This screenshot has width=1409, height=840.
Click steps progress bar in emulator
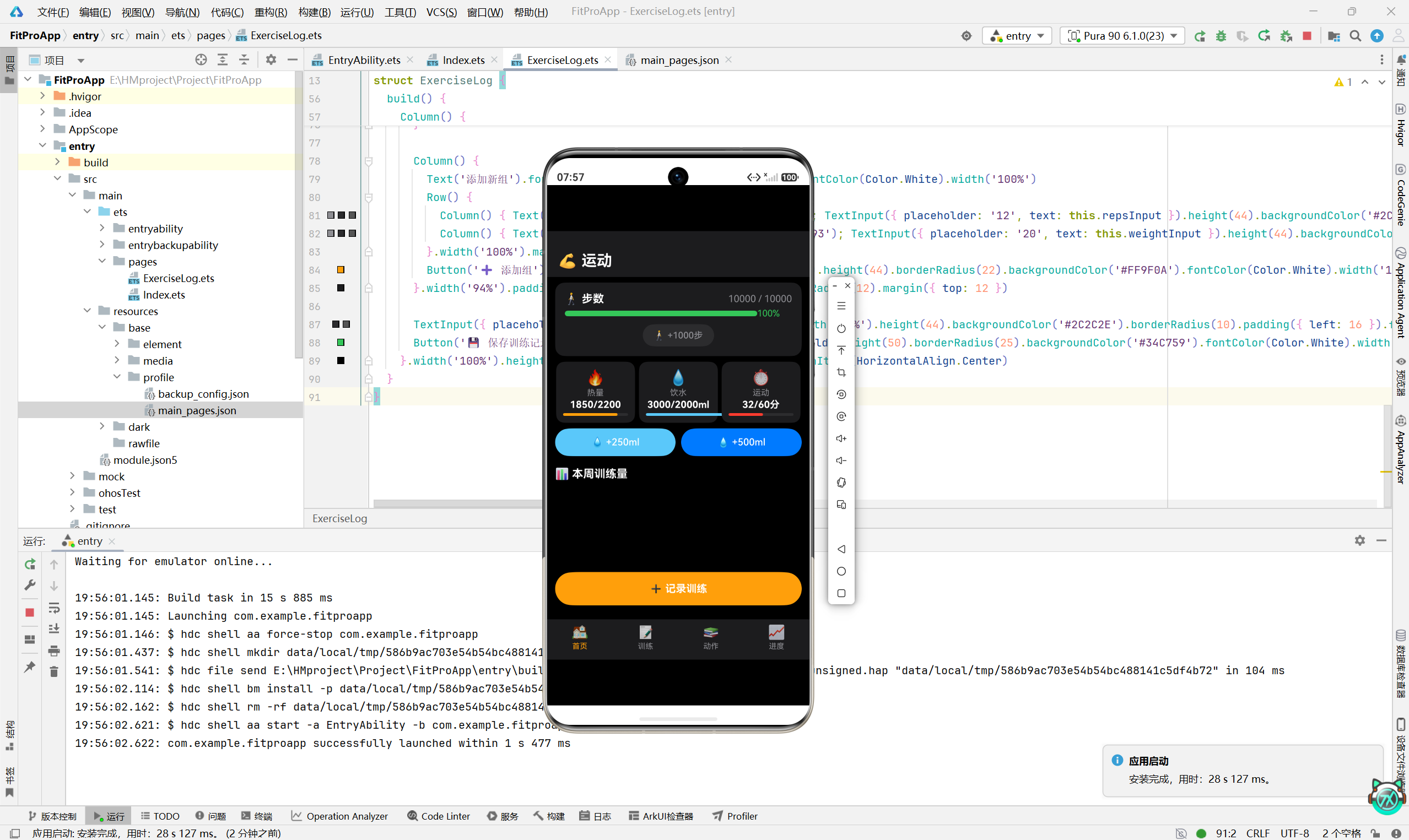click(x=661, y=313)
